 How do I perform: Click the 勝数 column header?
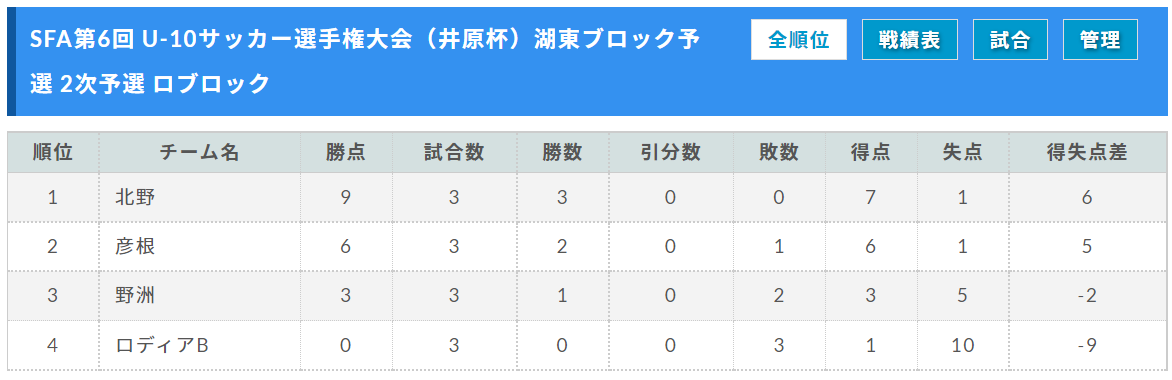tap(562, 153)
